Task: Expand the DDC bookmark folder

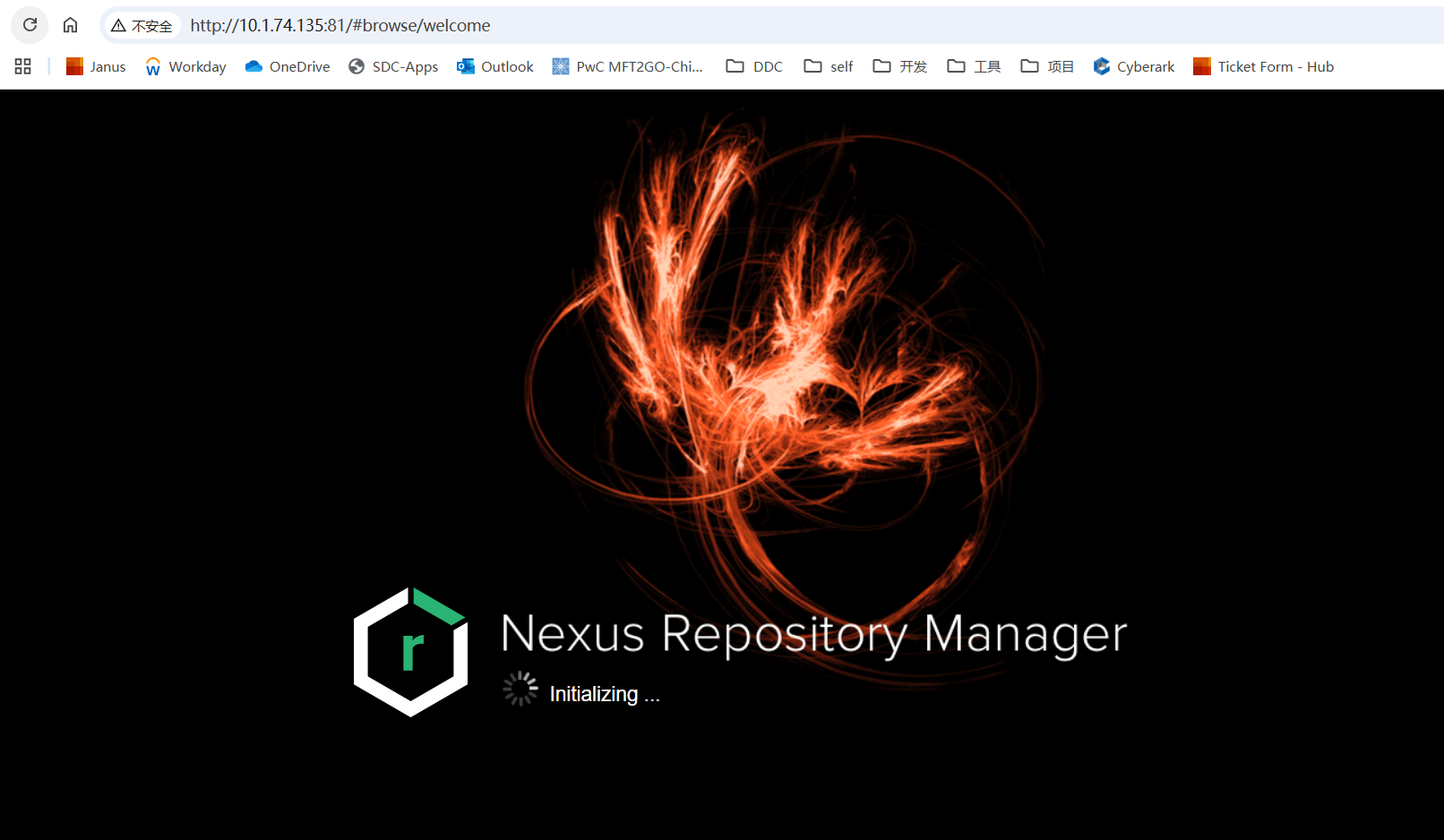Action: click(x=754, y=66)
